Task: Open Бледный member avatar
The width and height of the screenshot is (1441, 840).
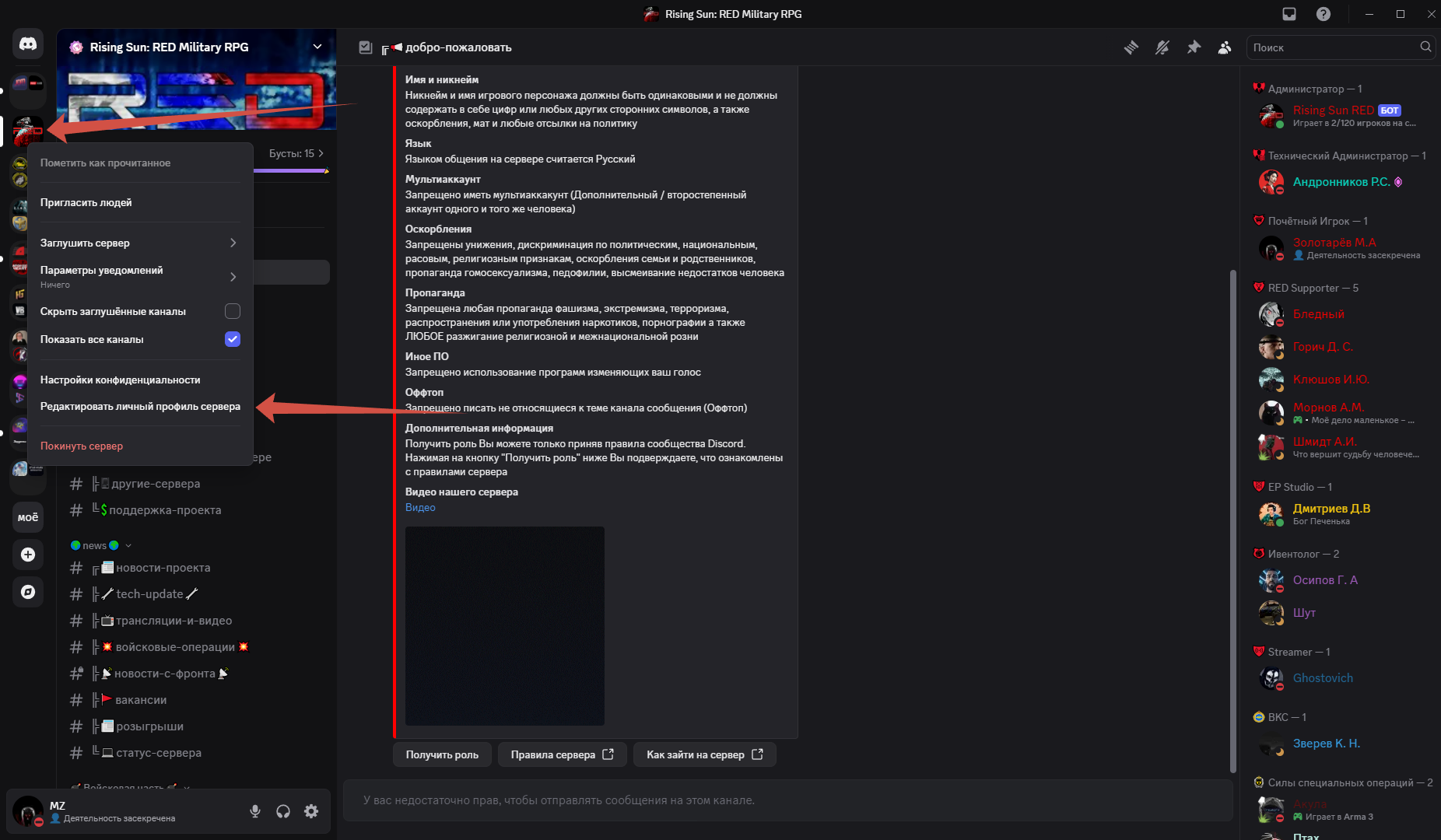Action: 1271,314
